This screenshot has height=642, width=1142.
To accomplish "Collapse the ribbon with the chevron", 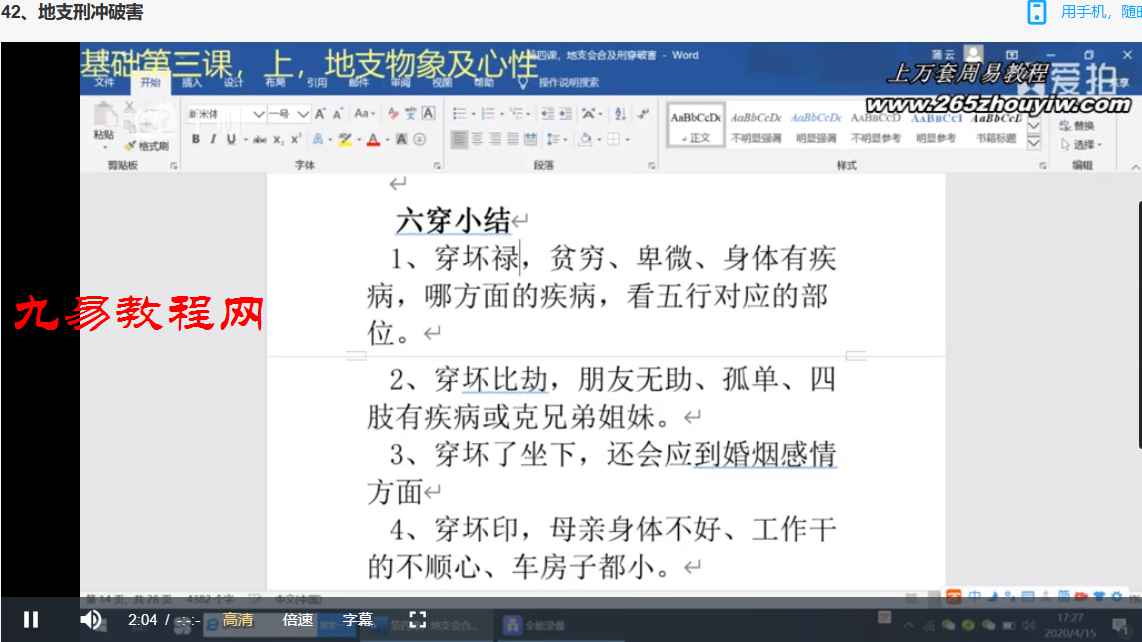I will point(1135,167).
